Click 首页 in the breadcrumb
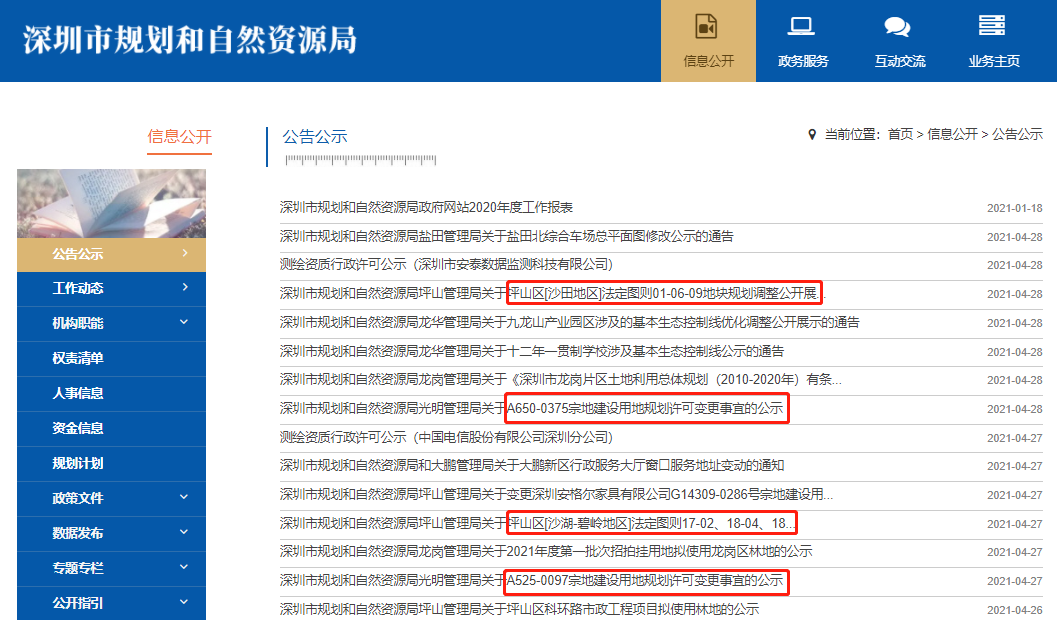 click(x=900, y=134)
